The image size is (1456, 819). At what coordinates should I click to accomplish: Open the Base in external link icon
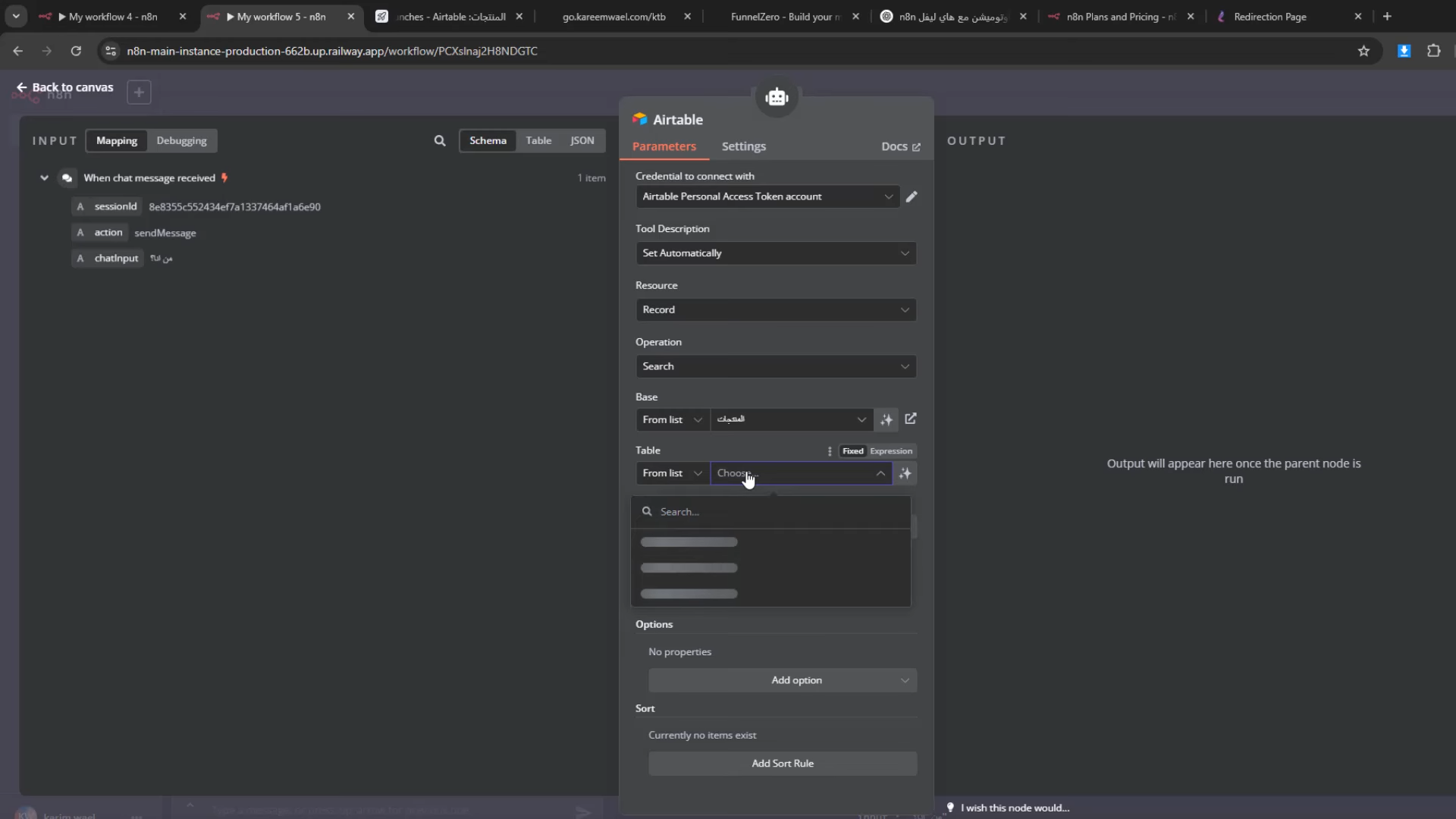[x=911, y=419]
